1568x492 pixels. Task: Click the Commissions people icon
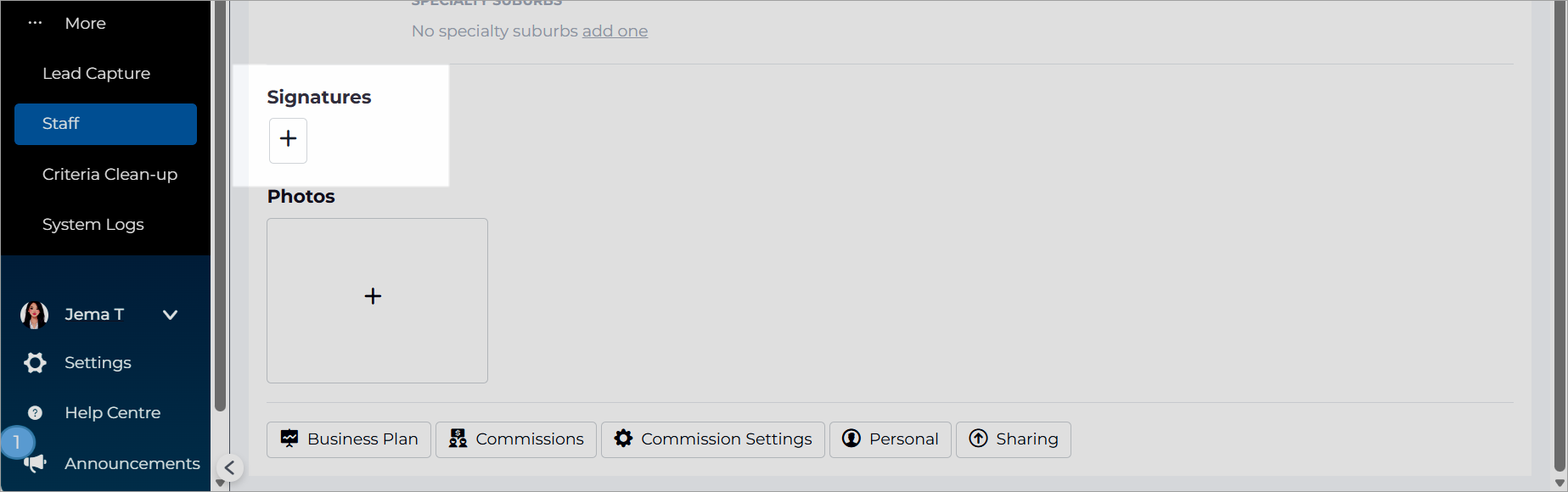tap(458, 439)
